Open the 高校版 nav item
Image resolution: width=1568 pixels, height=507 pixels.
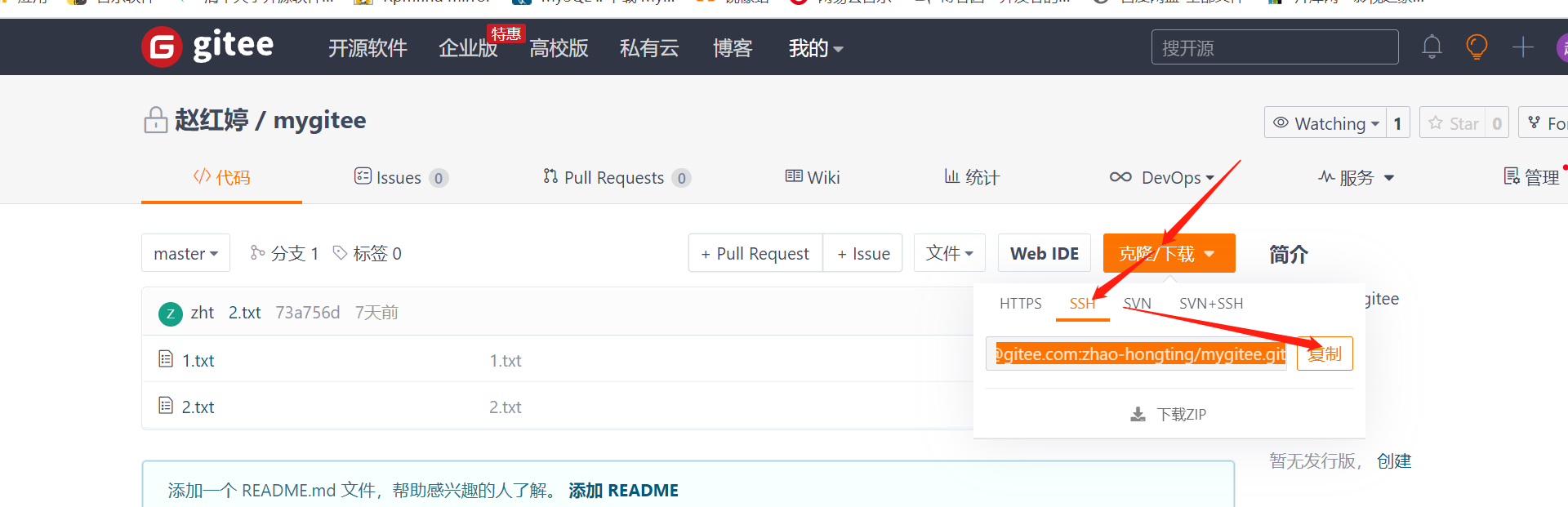point(559,48)
